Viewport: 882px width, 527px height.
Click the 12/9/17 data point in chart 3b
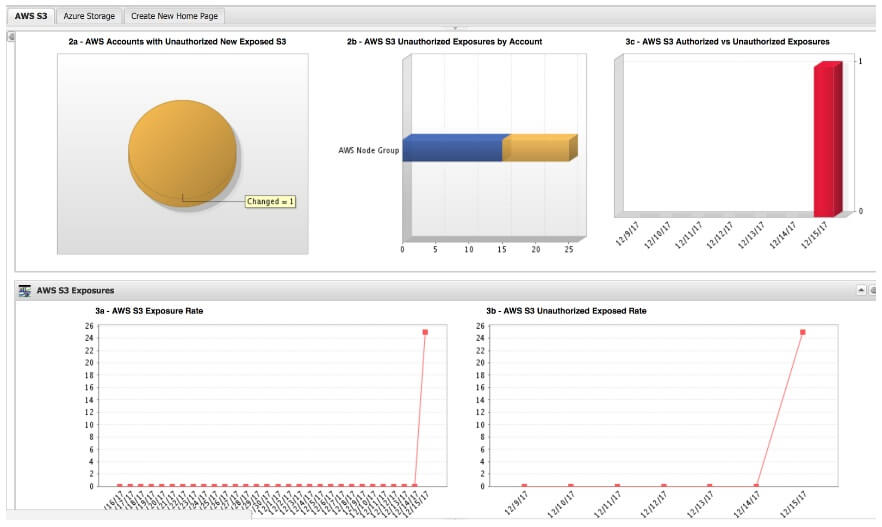click(x=524, y=486)
